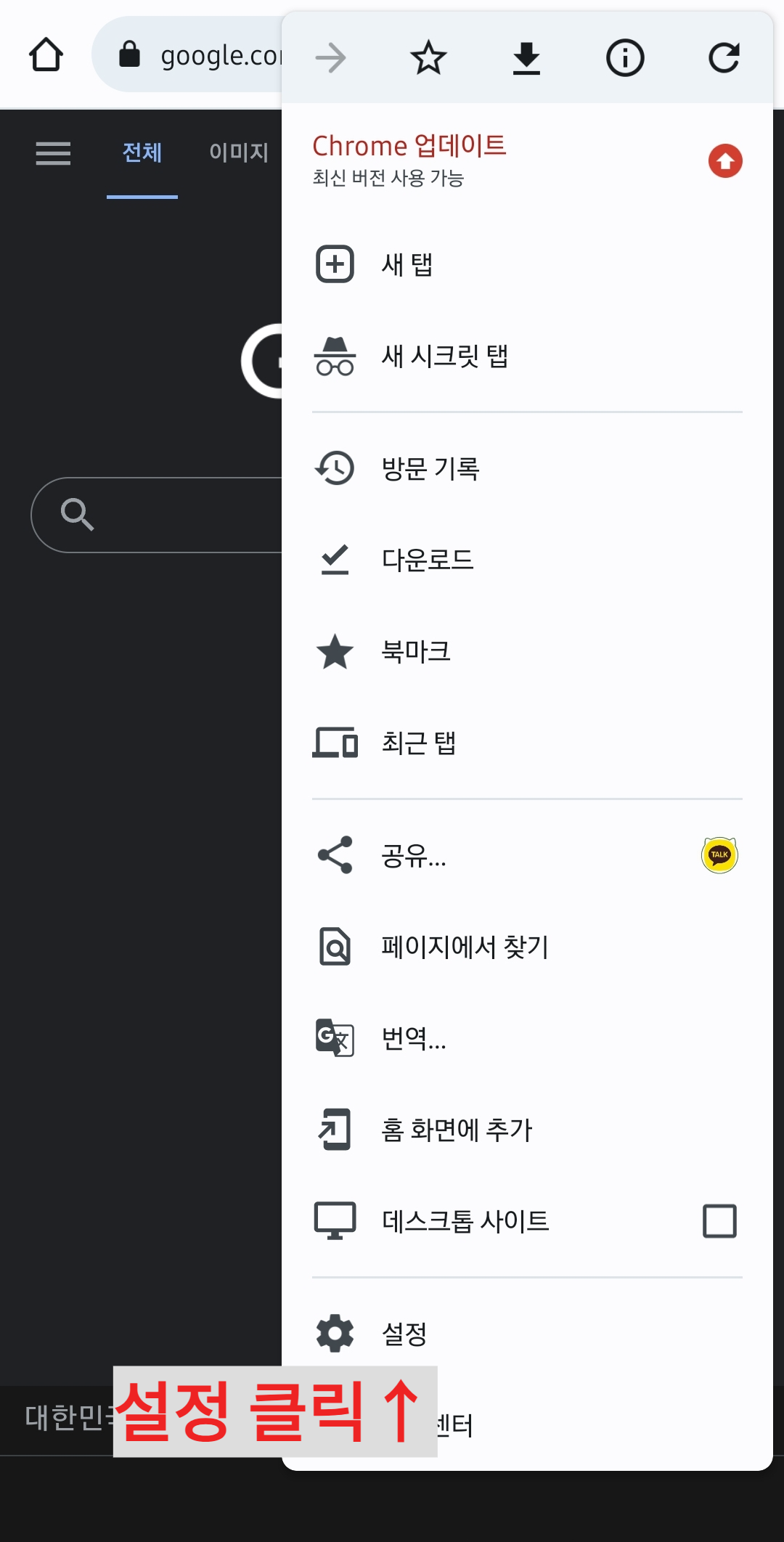The image size is (784, 1542).
Task: Tap Chrome 업데이트 link
Action: [410, 145]
